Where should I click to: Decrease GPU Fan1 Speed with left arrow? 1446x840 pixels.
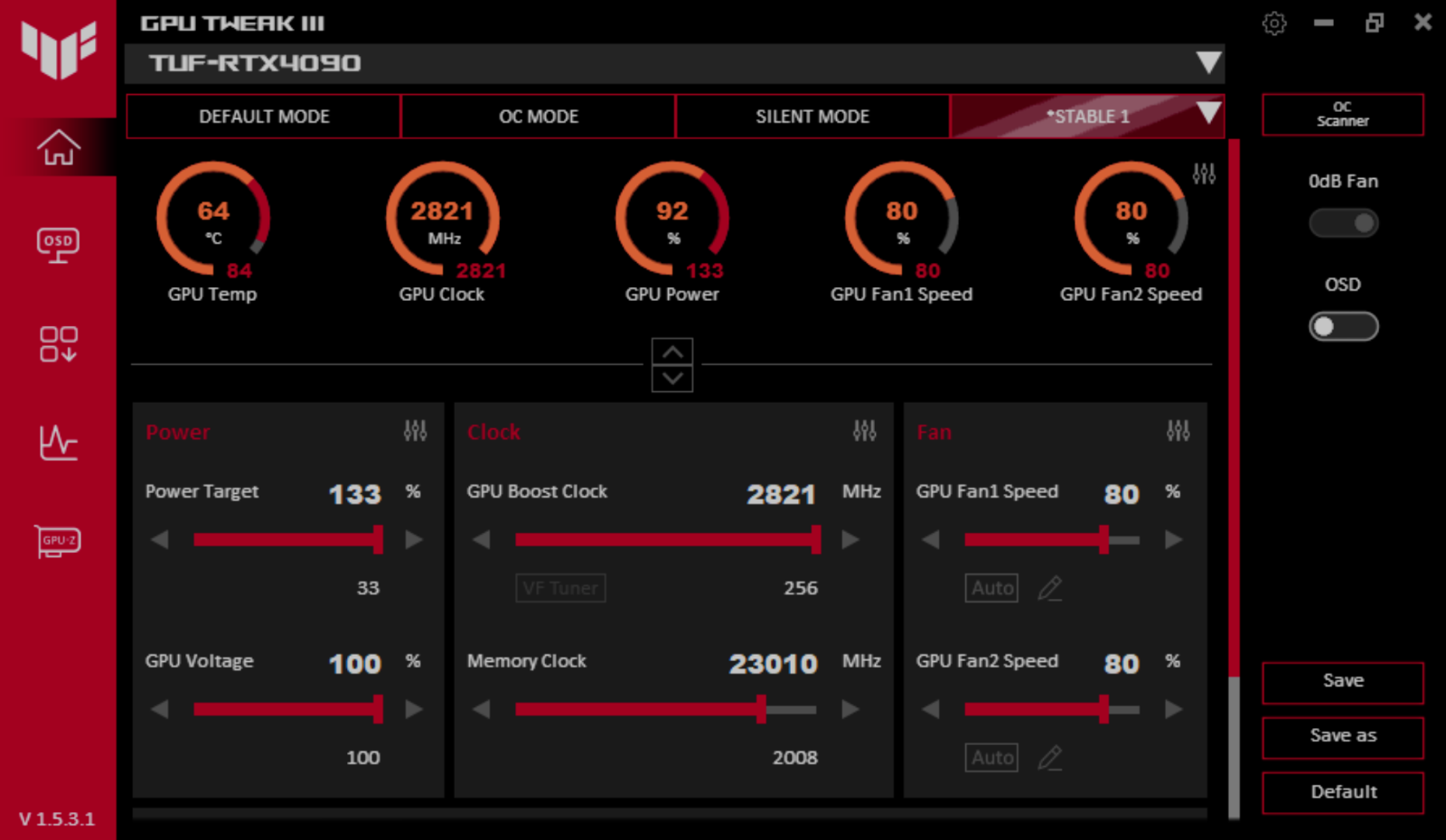[x=931, y=540]
